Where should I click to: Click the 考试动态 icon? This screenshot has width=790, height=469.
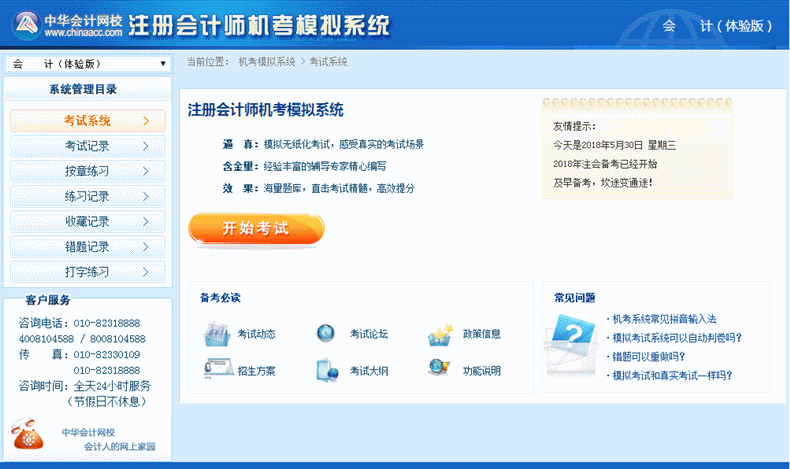(217, 333)
